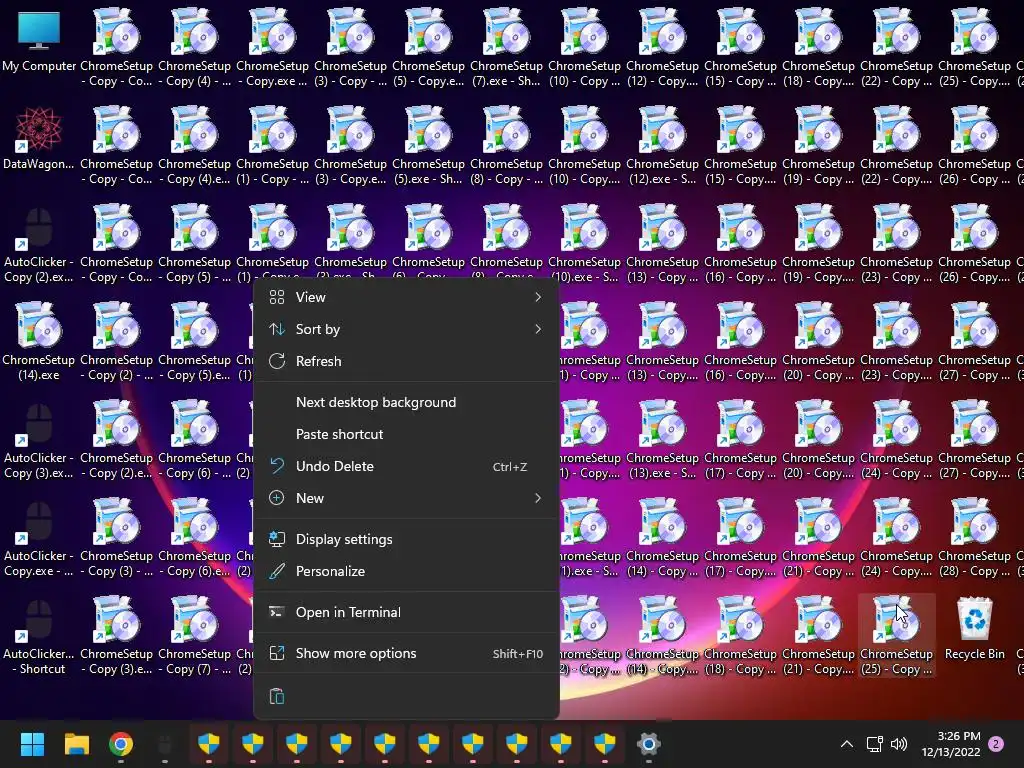Image resolution: width=1024 pixels, height=768 pixels.
Task: Expand the New submenu arrow
Action: point(537,498)
